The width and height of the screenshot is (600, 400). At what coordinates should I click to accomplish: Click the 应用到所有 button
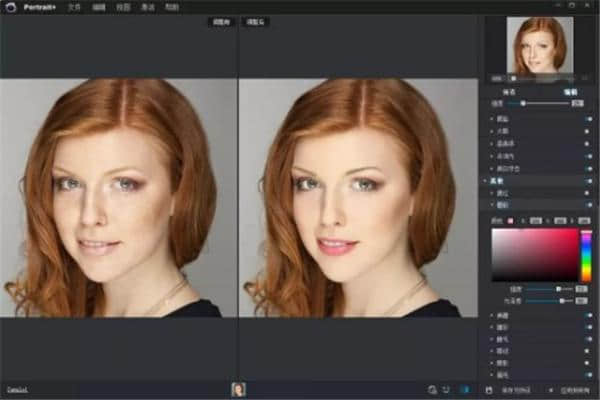573,389
